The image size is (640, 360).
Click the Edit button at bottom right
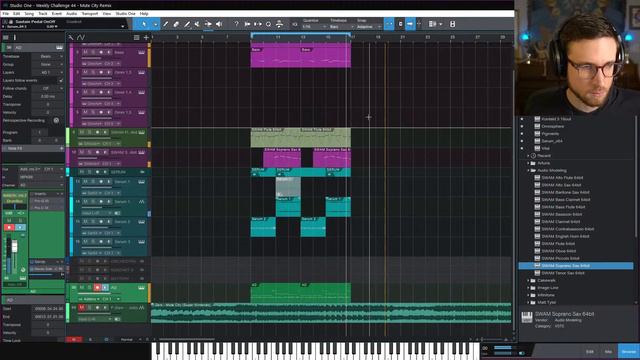tap(590, 351)
